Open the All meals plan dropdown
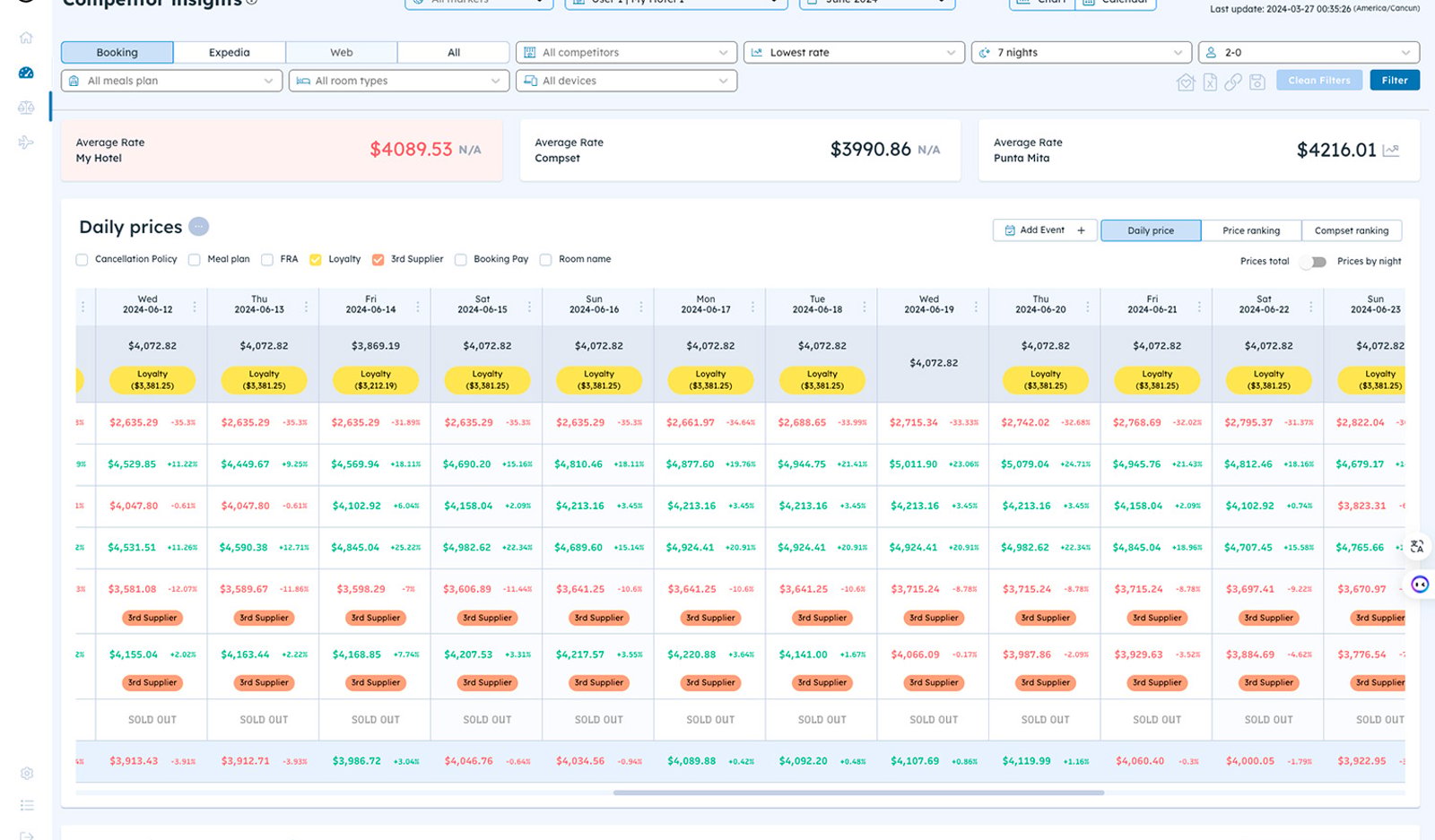Viewport: 1435px width, 840px height. tap(171, 81)
